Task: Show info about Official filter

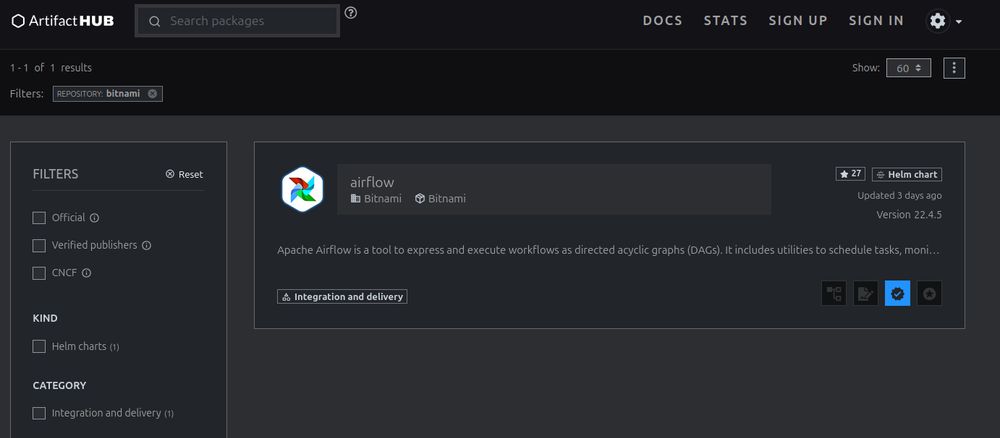Action: tap(94, 218)
